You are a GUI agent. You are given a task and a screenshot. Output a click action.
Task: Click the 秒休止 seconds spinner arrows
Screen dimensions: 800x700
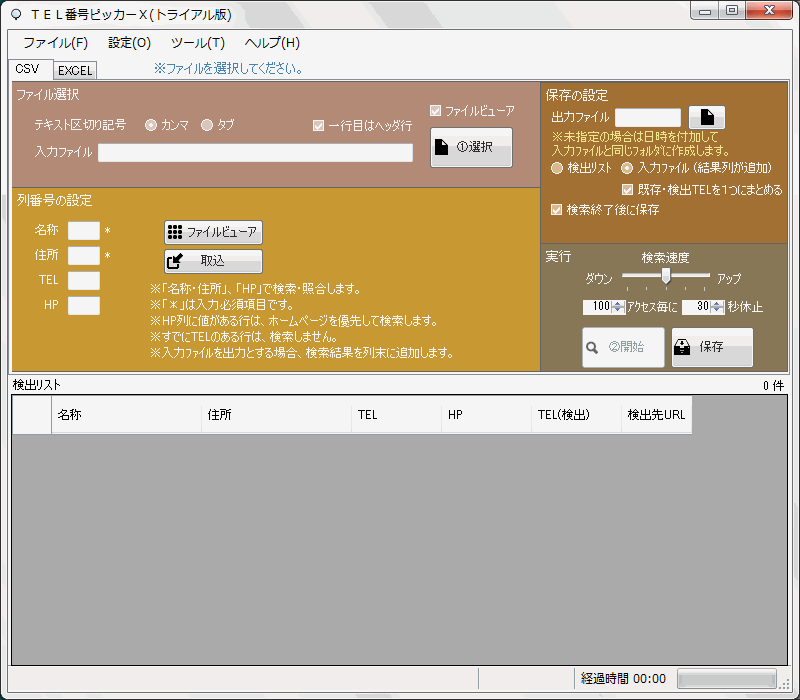pyautogui.click(x=716, y=307)
